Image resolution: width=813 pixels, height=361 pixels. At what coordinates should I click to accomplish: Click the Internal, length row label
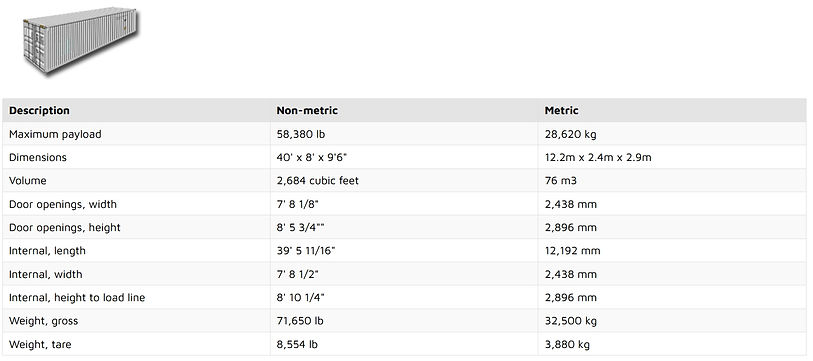(x=47, y=251)
